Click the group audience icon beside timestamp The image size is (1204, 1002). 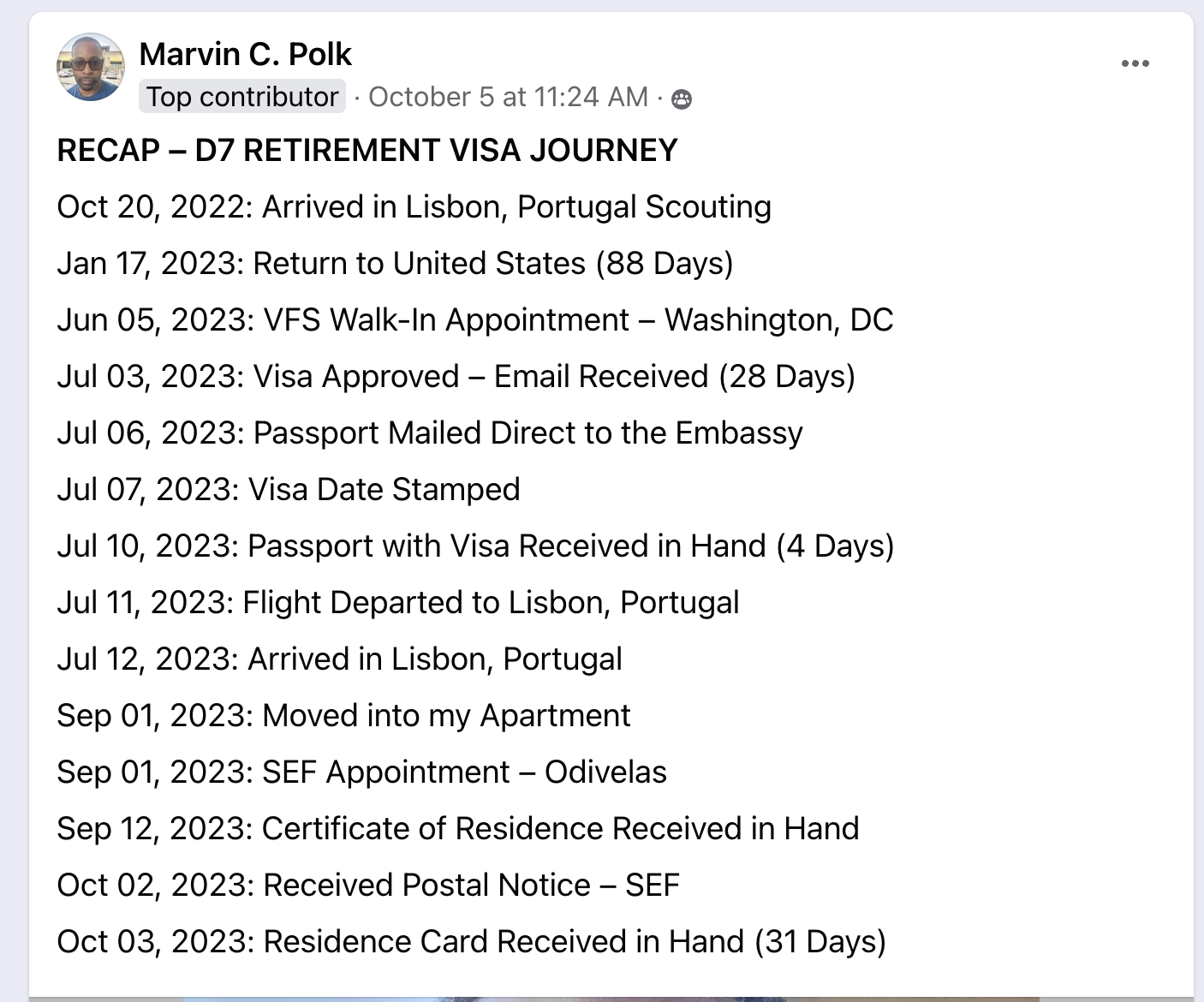click(x=682, y=99)
